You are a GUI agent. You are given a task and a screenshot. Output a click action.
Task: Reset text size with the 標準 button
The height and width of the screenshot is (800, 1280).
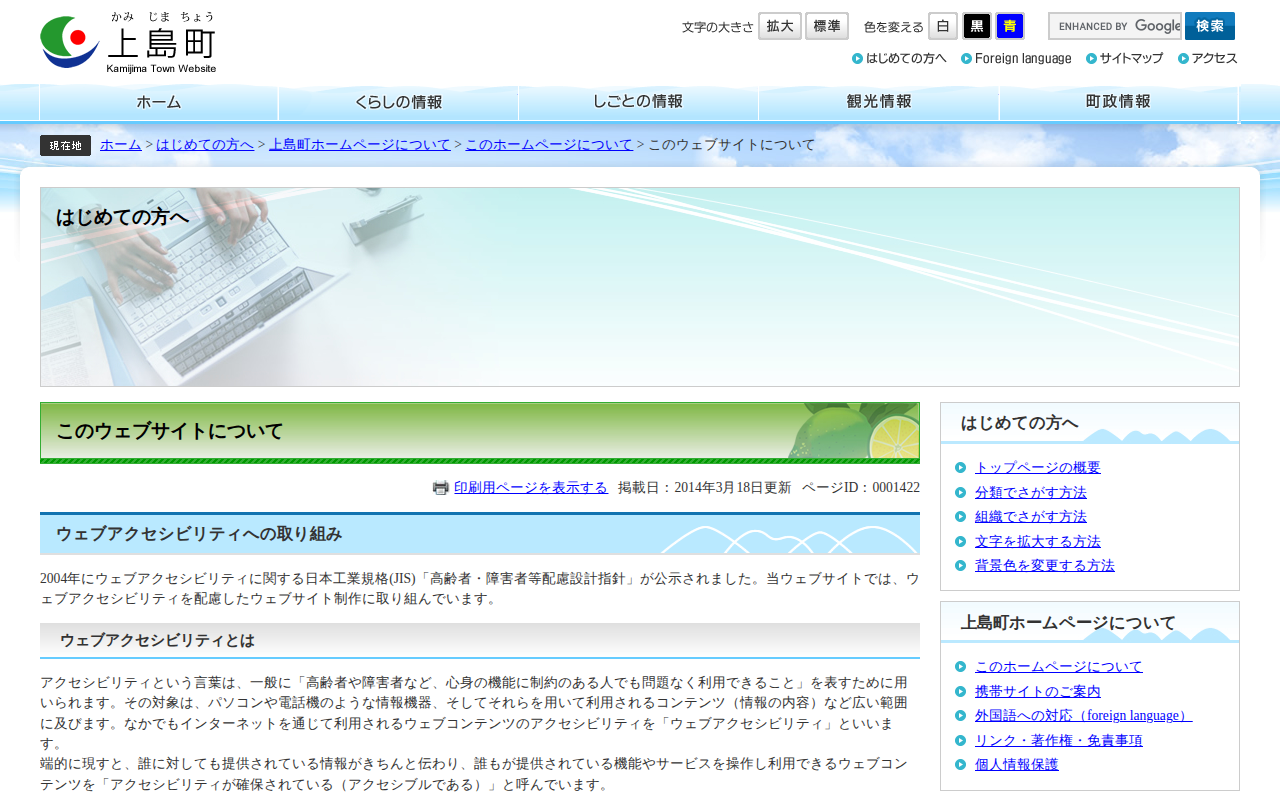827,26
